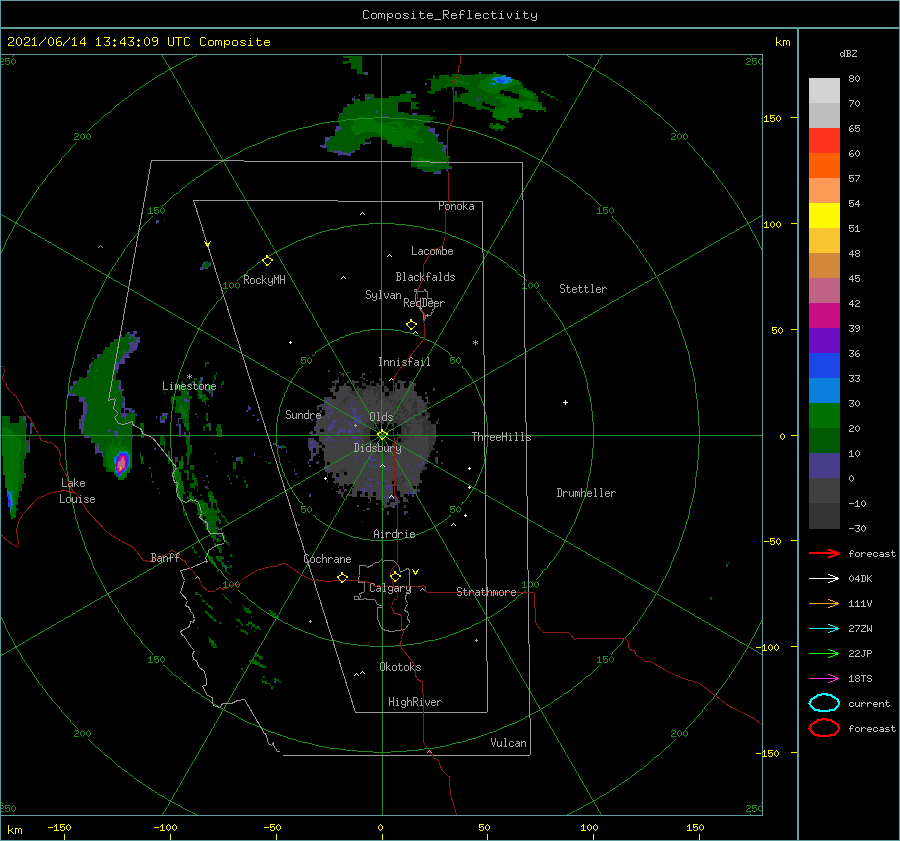The image size is (900, 841).
Task: Click the Lacombe city label
Action: pos(432,251)
